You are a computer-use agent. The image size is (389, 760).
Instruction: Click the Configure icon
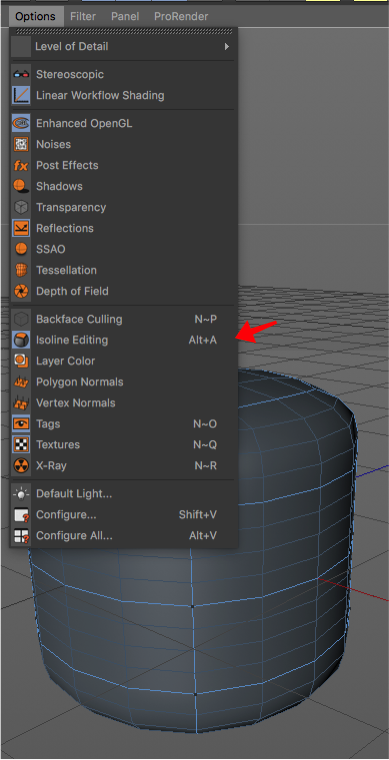(21, 515)
